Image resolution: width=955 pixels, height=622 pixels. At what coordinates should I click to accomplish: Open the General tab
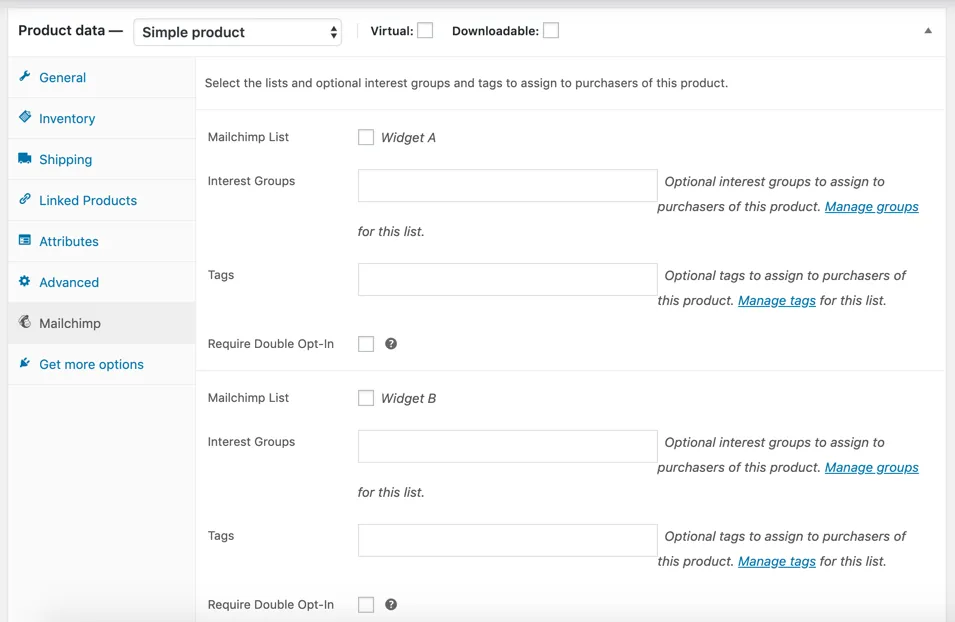click(x=102, y=77)
